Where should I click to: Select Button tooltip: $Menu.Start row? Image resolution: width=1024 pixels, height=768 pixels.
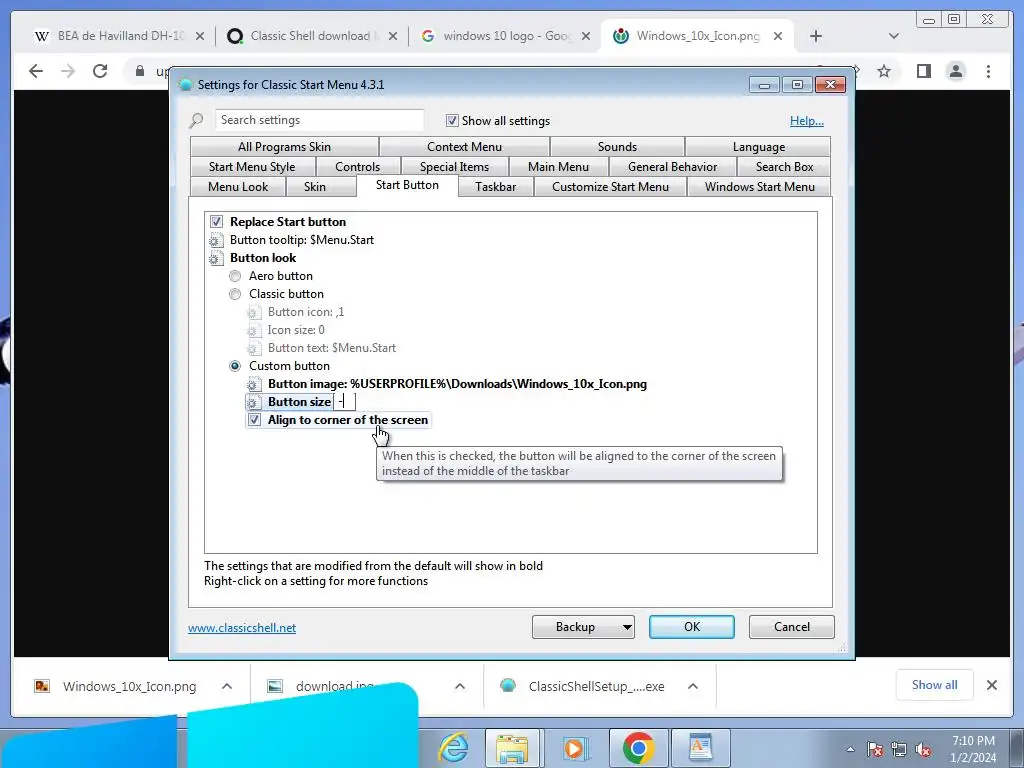[302, 240]
